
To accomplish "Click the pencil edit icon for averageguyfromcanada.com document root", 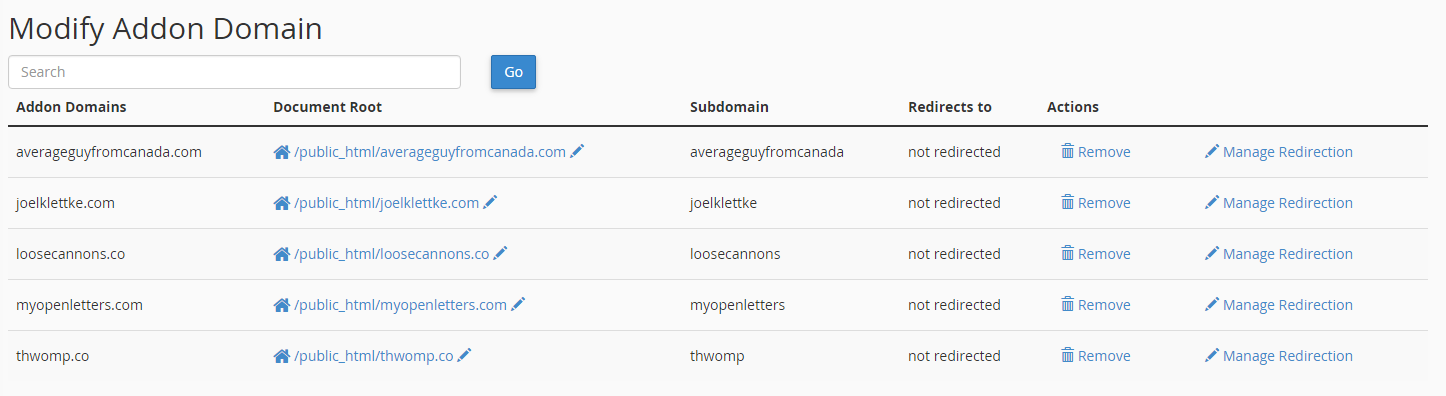I will pos(577,152).
